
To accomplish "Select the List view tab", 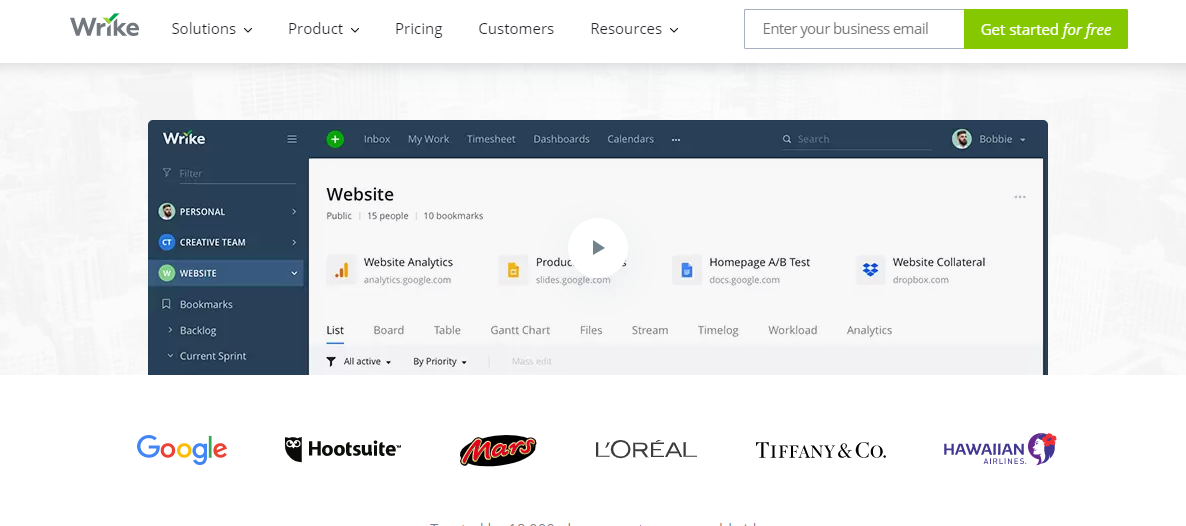I will pyautogui.click(x=335, y=331).
